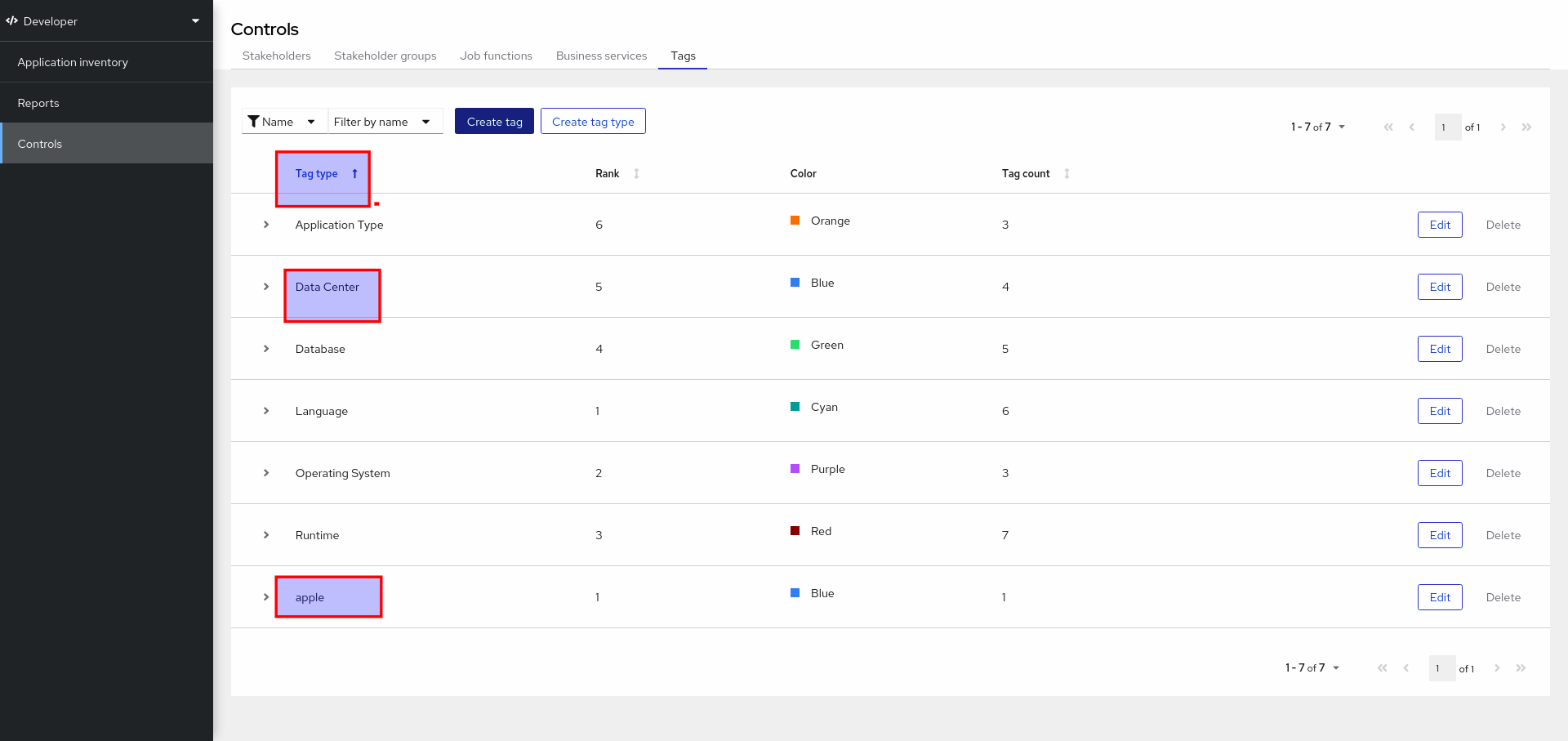Switch to the Stakeholder groups tab

coord(385,56)
